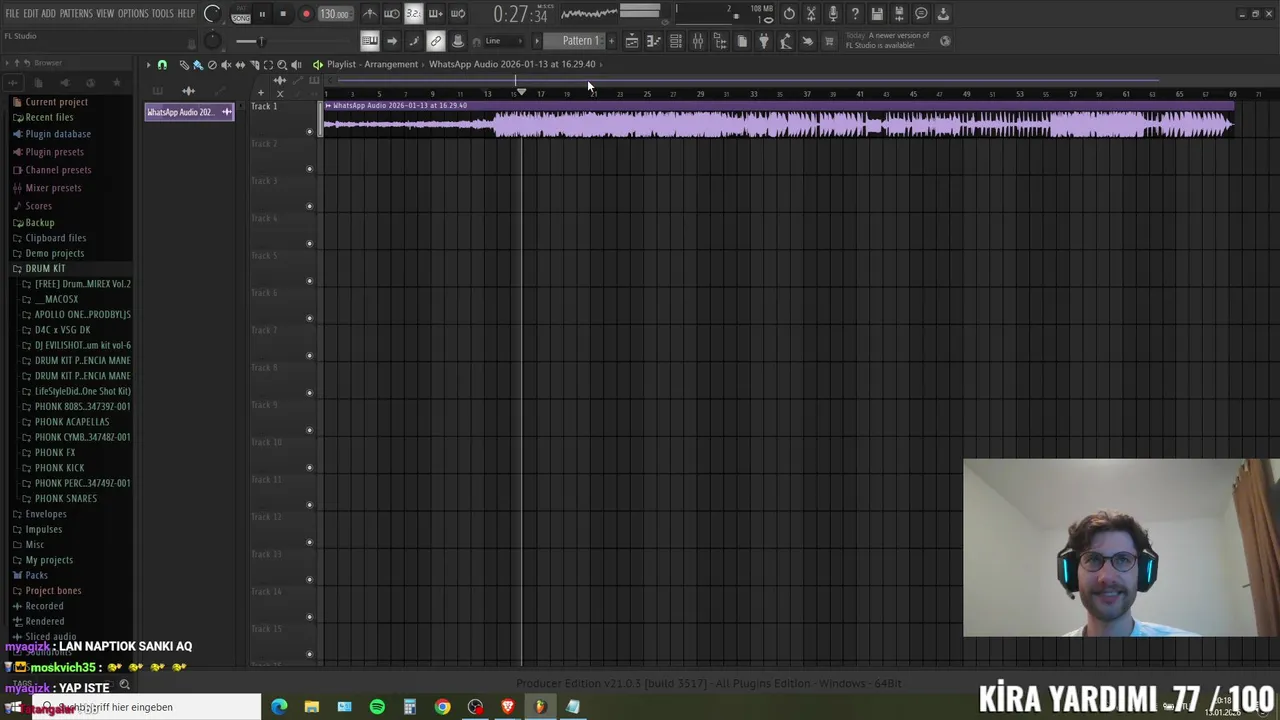Click the question mark help icon
This screenshot has height=720, width=1280.
coord(855,14)
